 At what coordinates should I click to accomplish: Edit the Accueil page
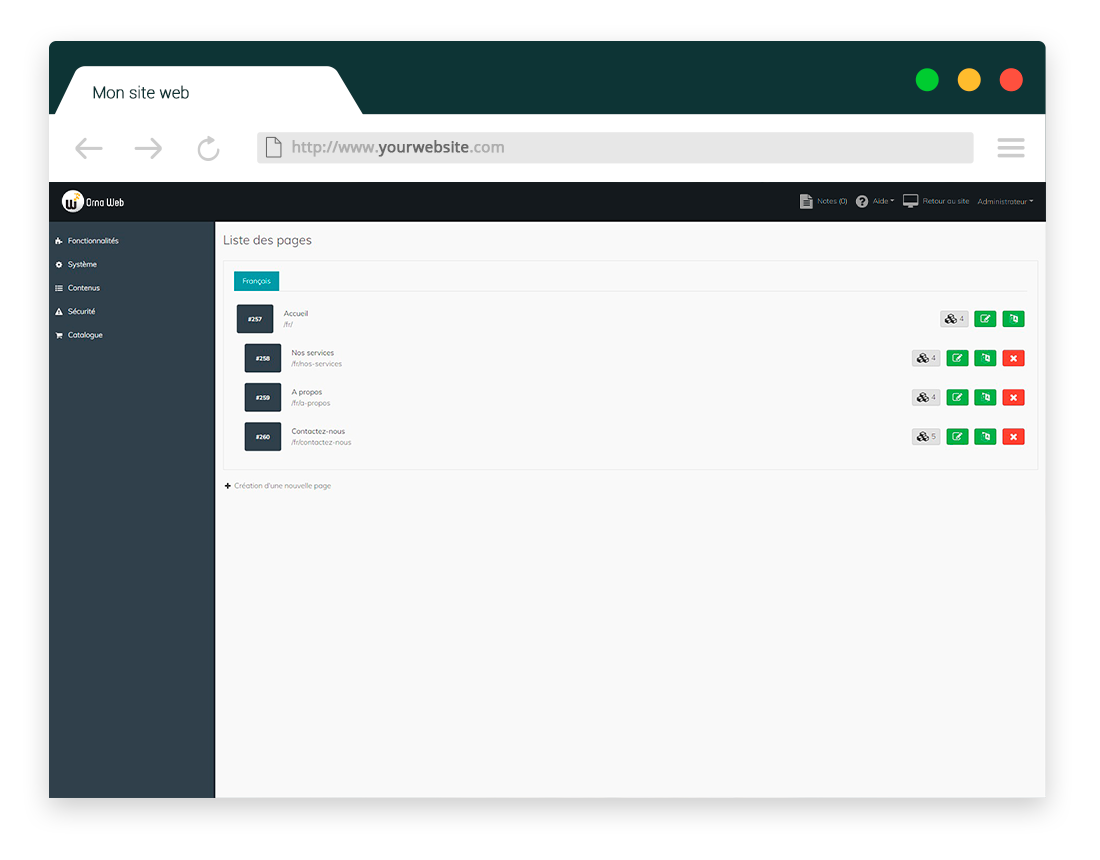[x=985, y=318]
